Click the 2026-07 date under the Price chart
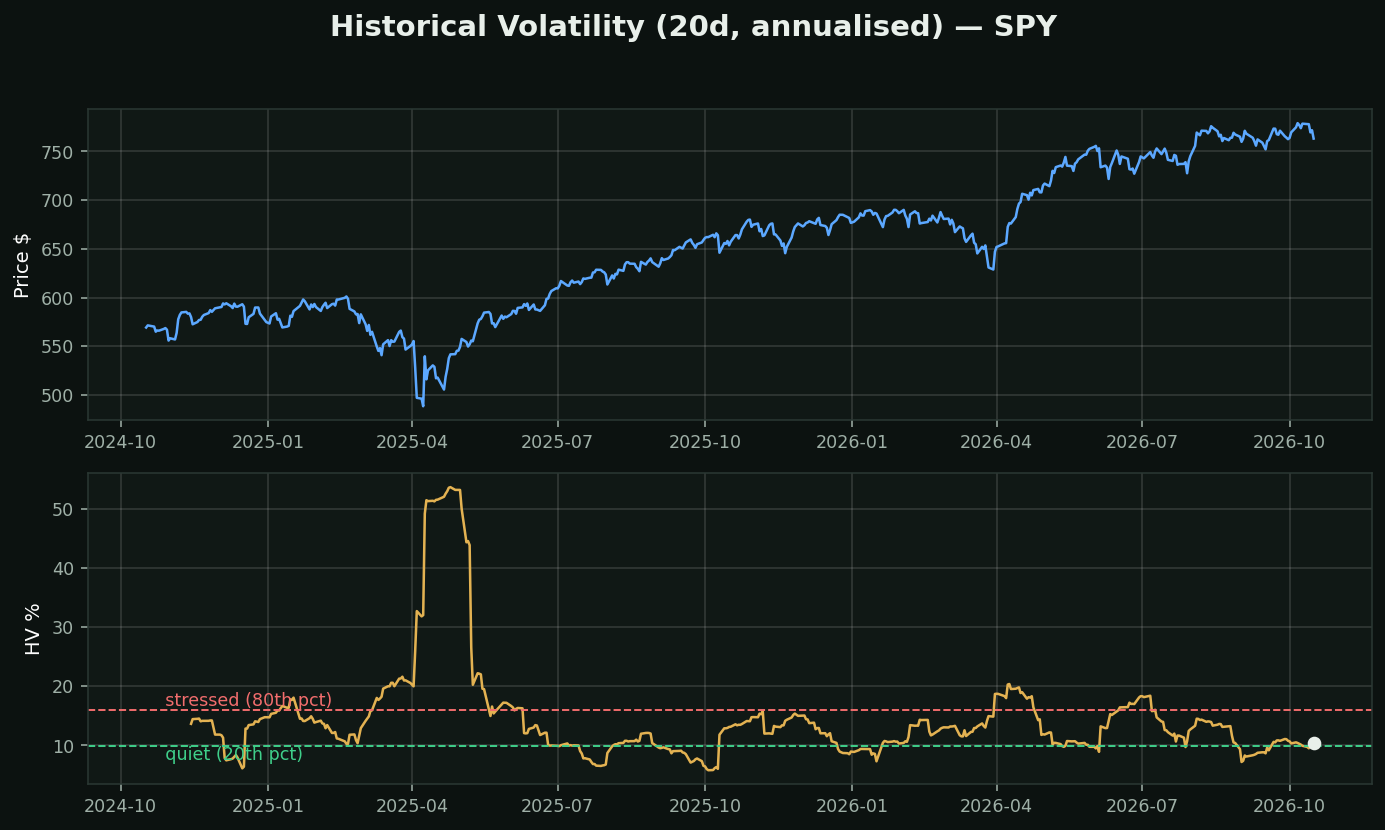This screenshot has height=830, width=1385. pyautogui.click(x=1141, y=441)
